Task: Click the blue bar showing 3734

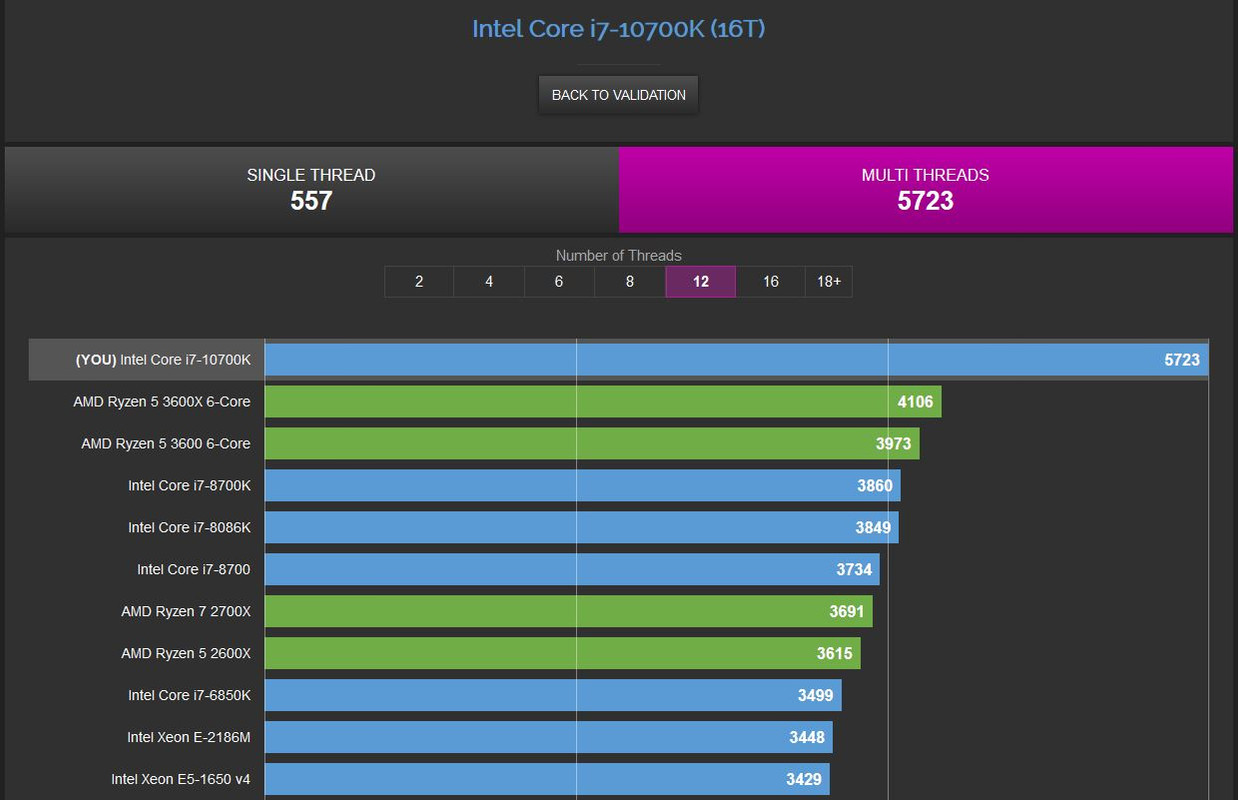Action: pyautogui.click(x=572, y=570)
